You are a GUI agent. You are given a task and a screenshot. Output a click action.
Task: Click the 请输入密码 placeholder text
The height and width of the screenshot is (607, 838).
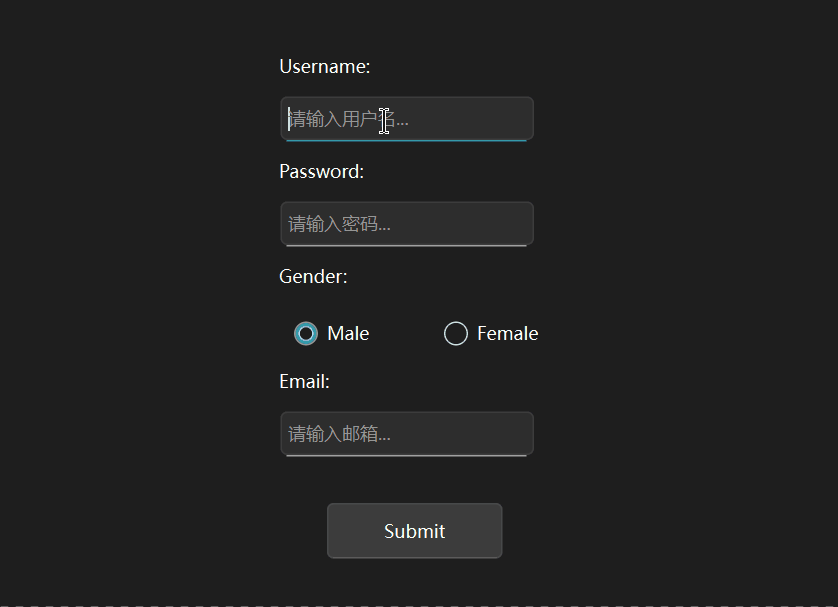tap(339, 225)
